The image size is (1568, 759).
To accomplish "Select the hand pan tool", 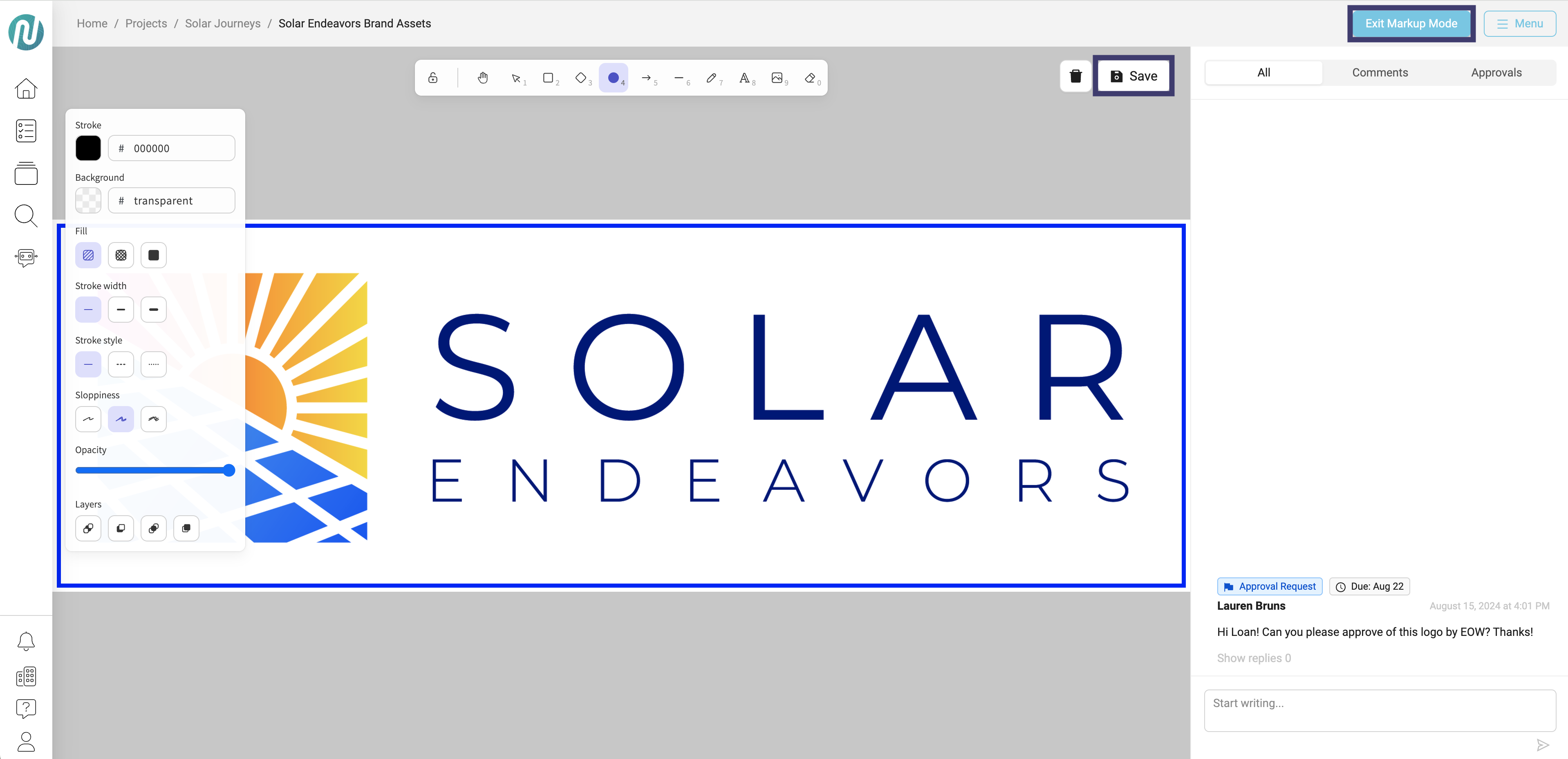I will pos(483,77).
